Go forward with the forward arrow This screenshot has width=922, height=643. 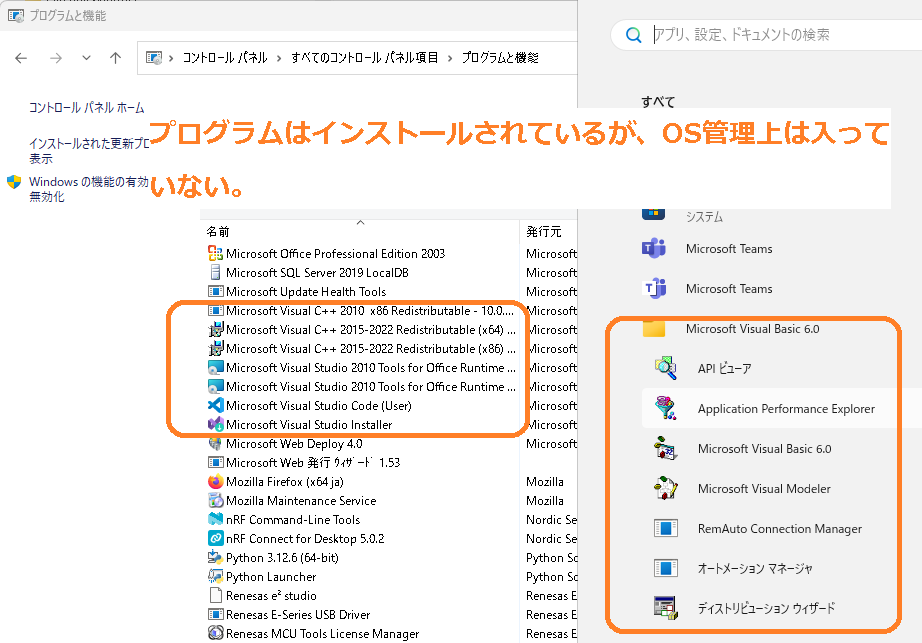point(56,58)
